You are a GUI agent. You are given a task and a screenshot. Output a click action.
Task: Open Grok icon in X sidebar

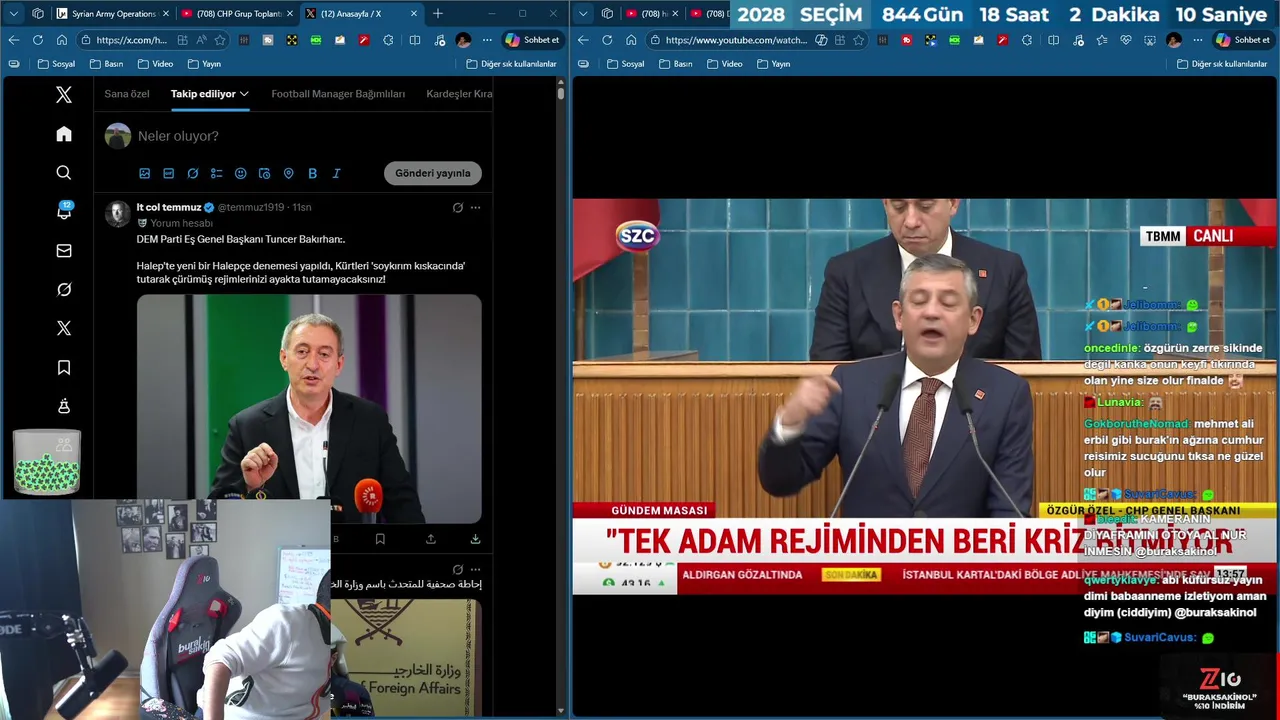[x=64, y=289]
